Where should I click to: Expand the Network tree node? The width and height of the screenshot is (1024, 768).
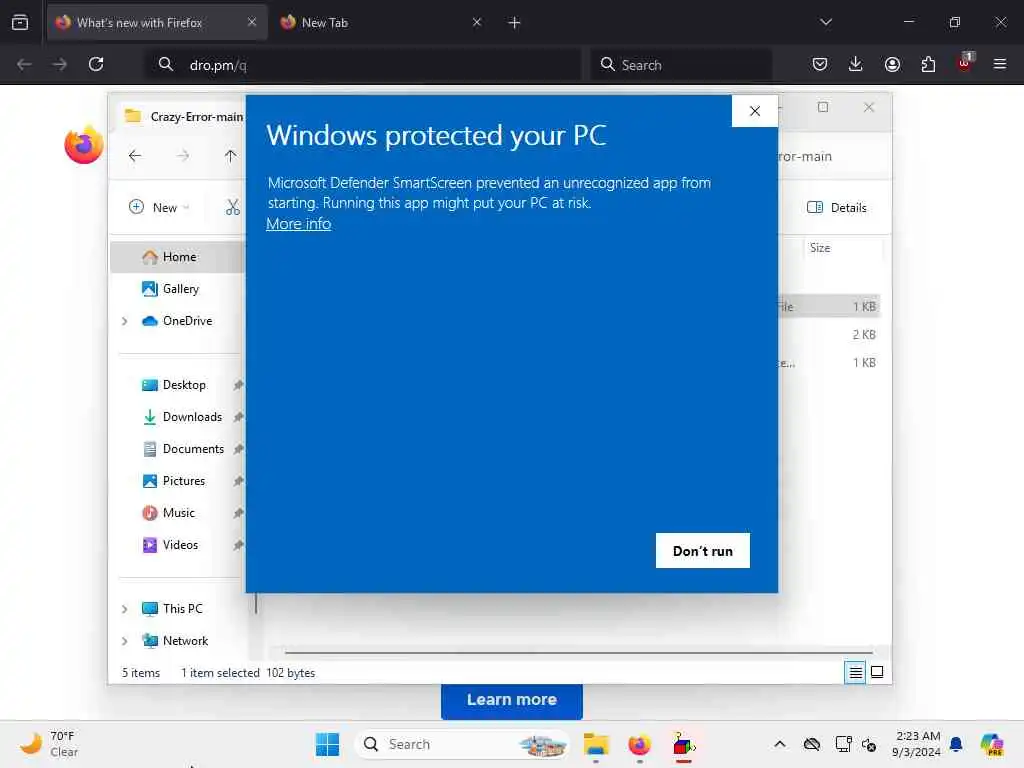(x=125, y=641)
